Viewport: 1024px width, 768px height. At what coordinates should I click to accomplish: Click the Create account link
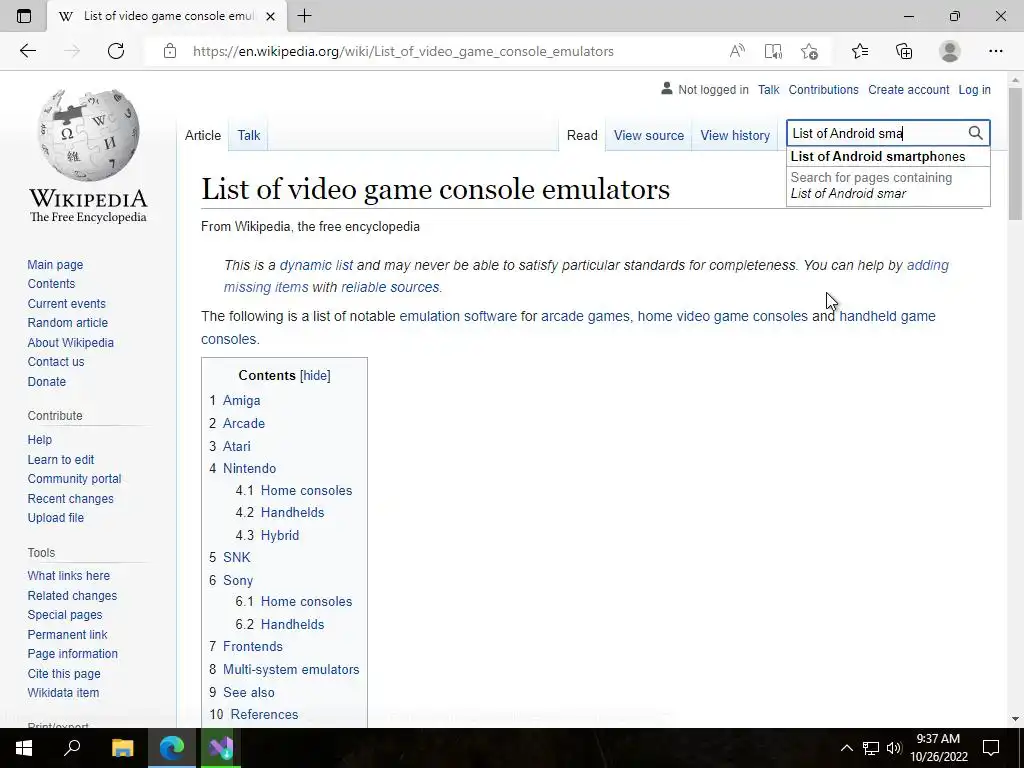pos(908,89)
